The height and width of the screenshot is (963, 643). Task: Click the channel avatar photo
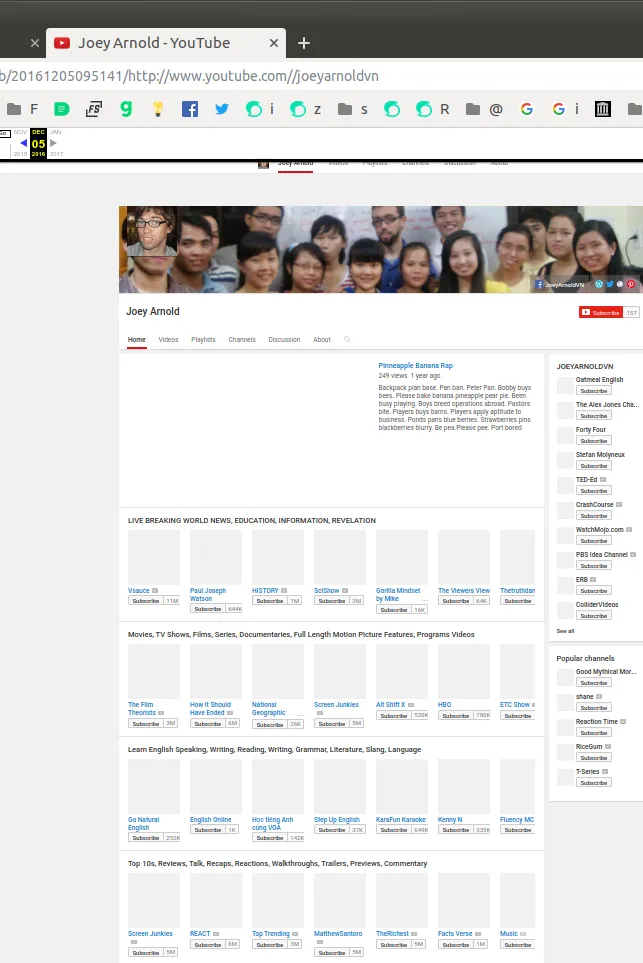point(151,230)
